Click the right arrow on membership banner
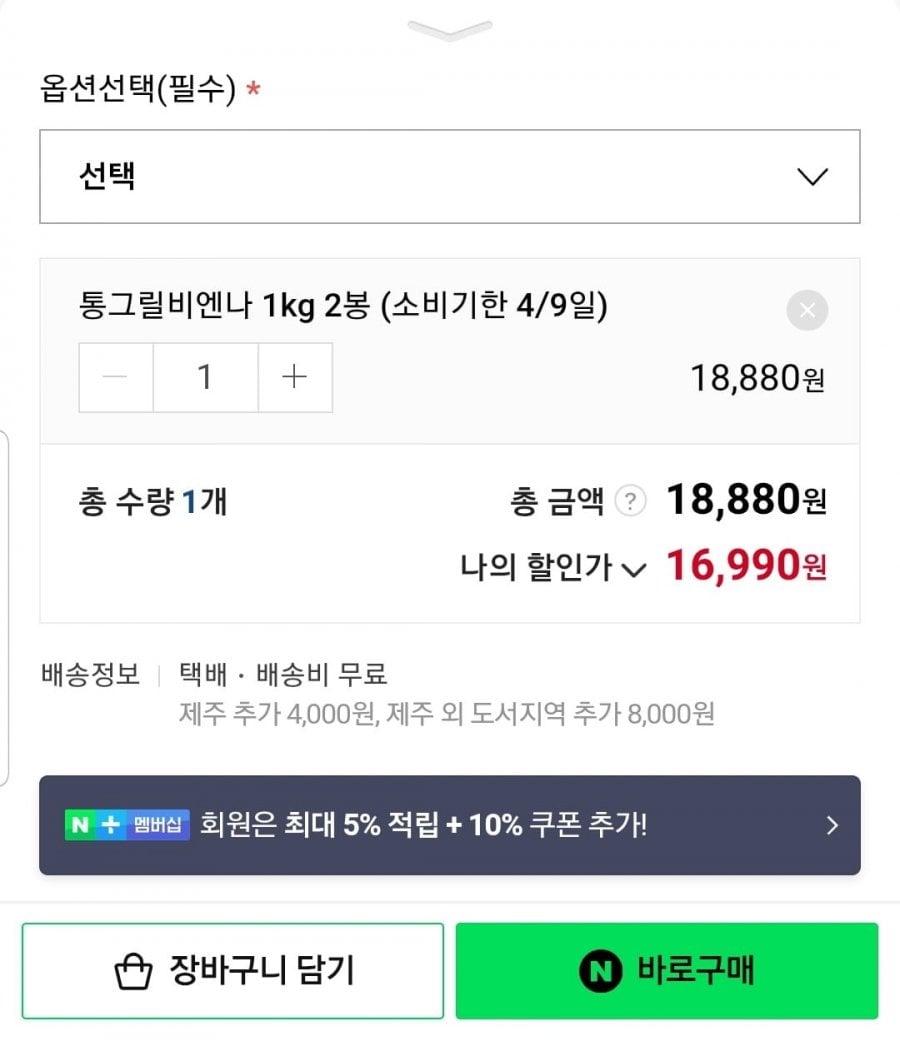The image size is (900, 1041). (832, 825)
